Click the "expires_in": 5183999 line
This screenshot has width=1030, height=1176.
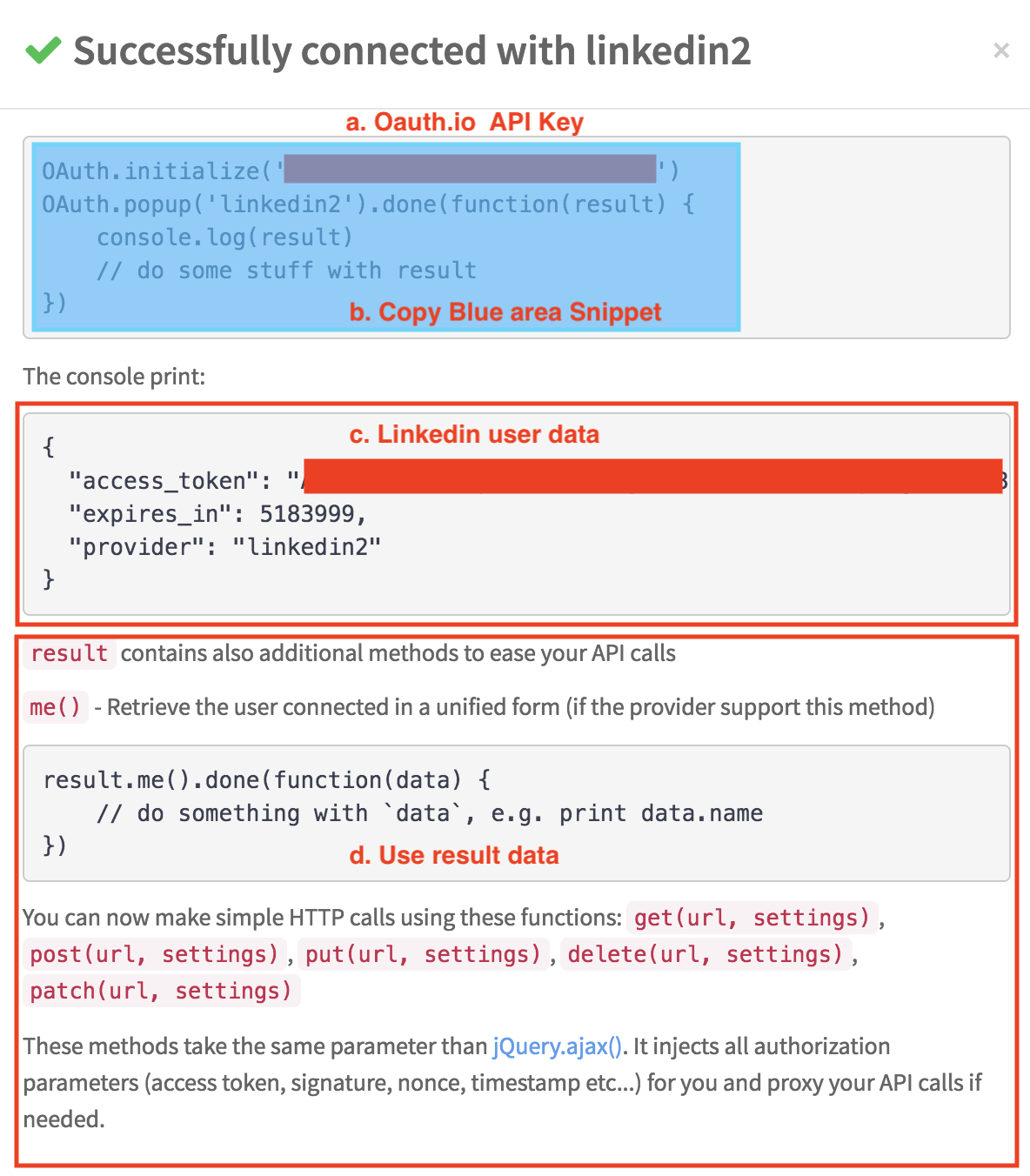[x=217, y=514]
